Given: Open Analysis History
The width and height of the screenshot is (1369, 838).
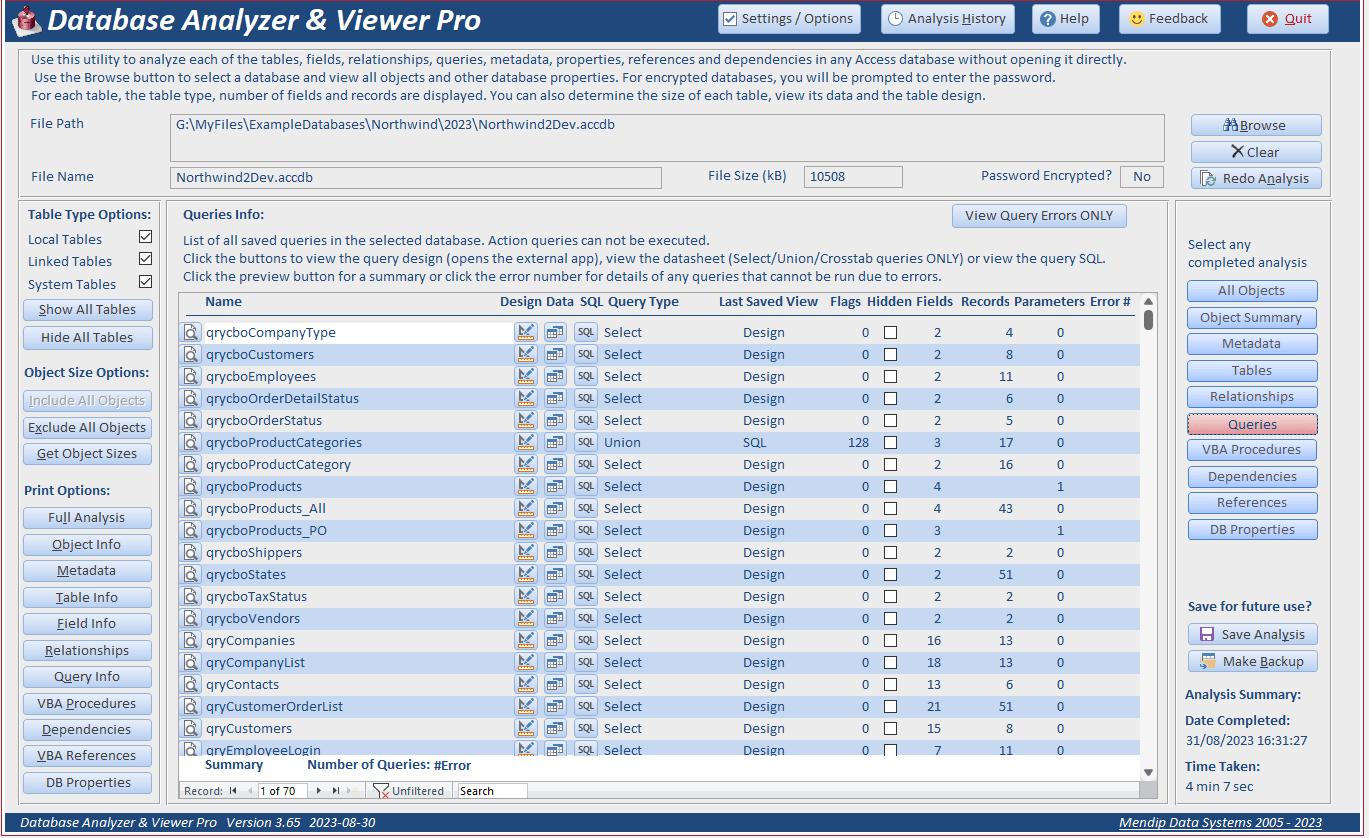Looking at the screenshot, I should (948, 19).
